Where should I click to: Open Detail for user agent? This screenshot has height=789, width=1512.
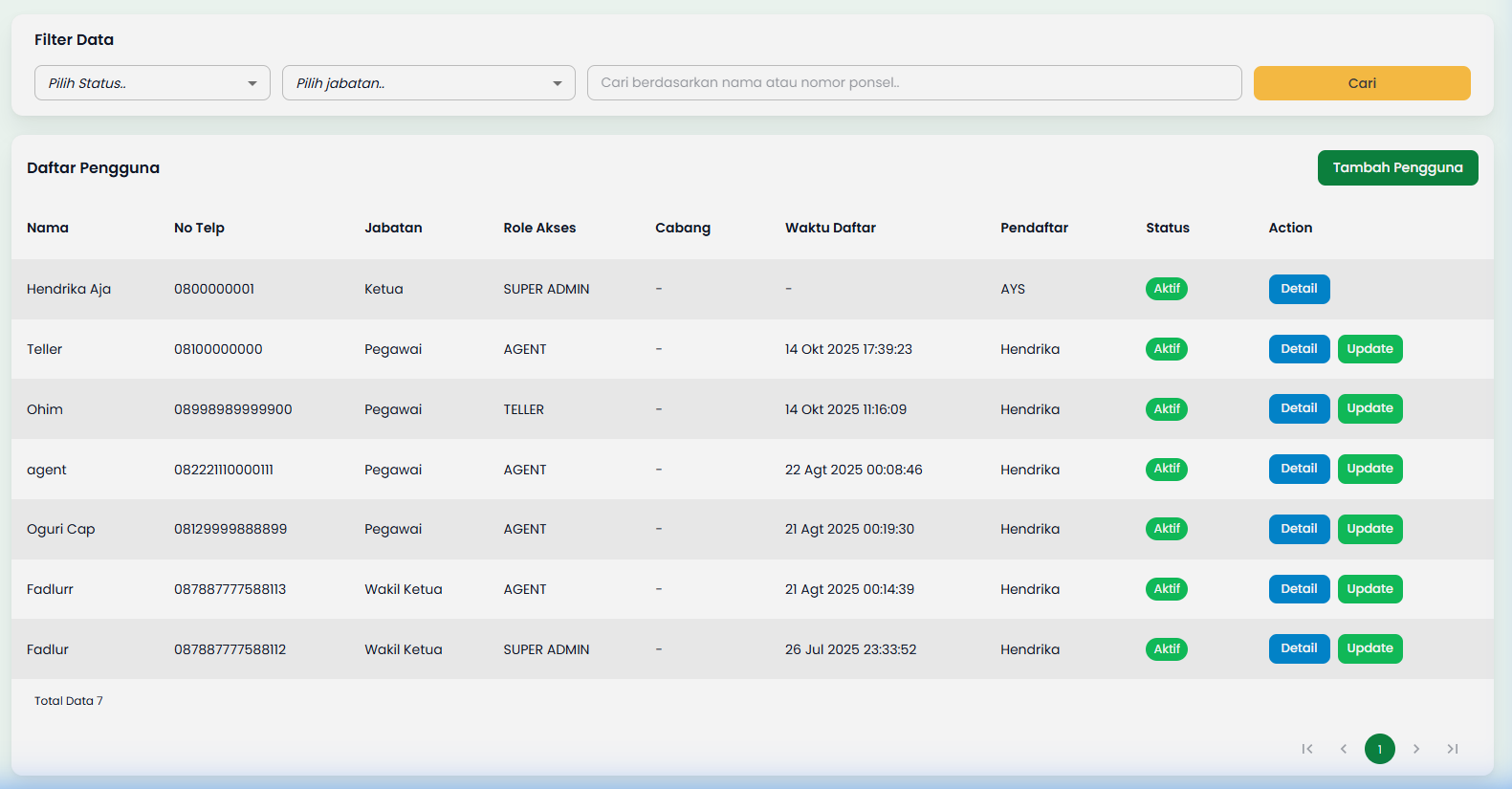tap(1299, 469)
